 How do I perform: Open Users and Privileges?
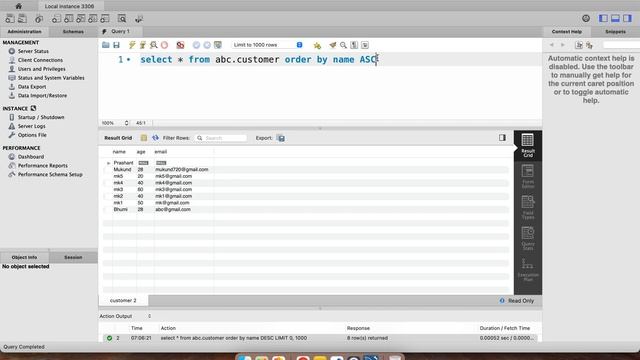(41, 69)
